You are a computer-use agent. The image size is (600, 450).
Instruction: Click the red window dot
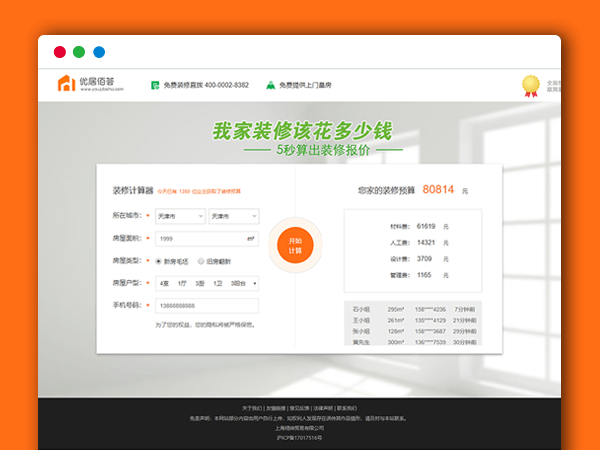(59, 52)
